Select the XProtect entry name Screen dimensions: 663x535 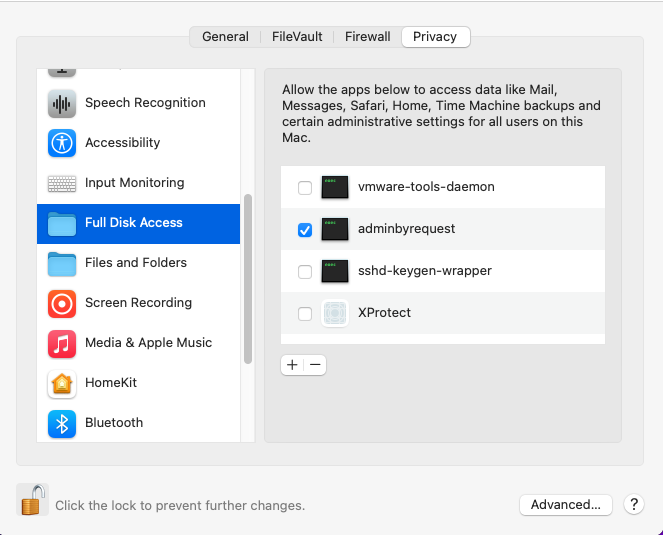point(384,313)
